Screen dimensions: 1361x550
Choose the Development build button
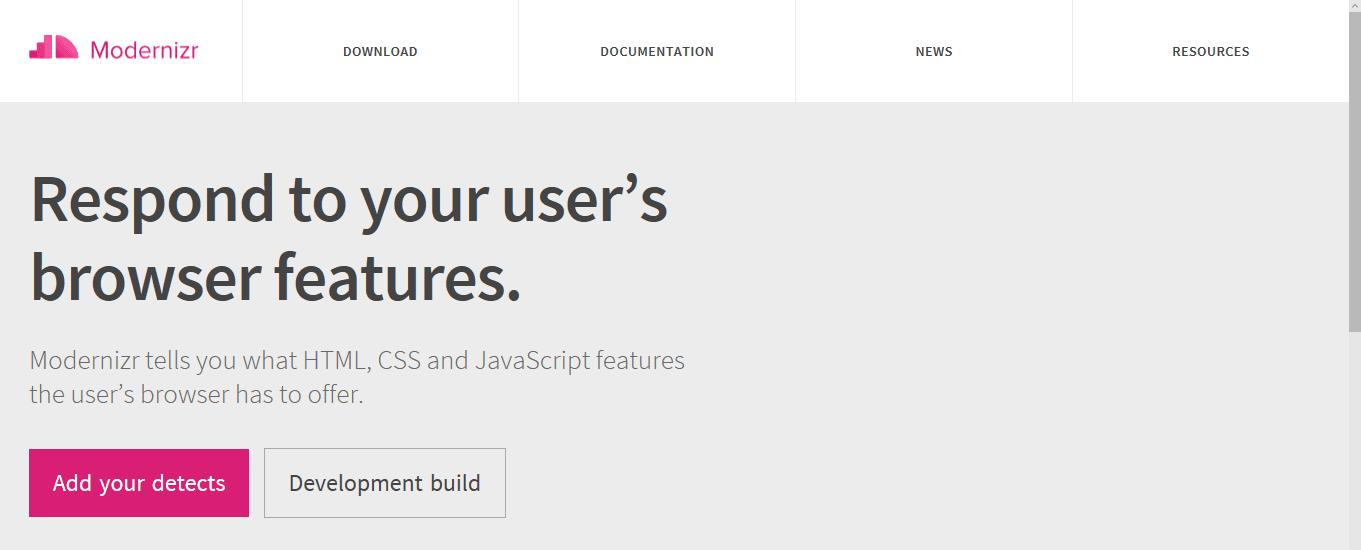coord(385,483)
